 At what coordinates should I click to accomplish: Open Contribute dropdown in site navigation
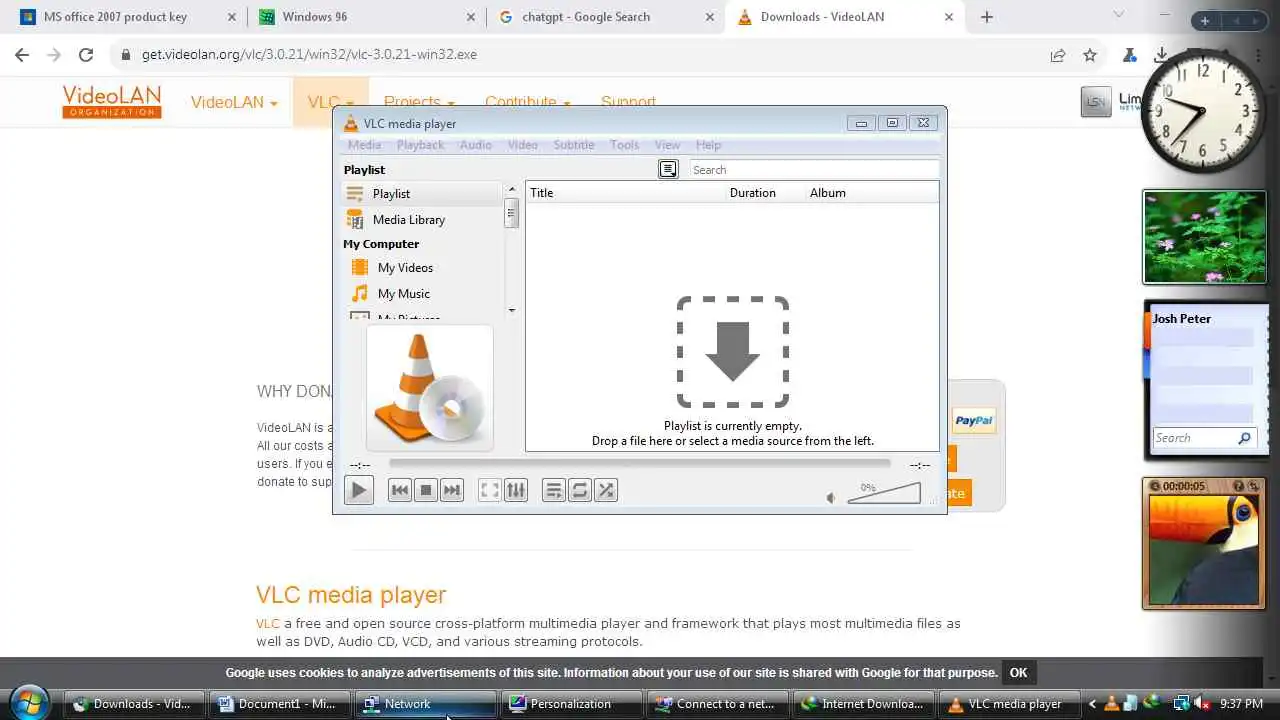coord(527,102)
